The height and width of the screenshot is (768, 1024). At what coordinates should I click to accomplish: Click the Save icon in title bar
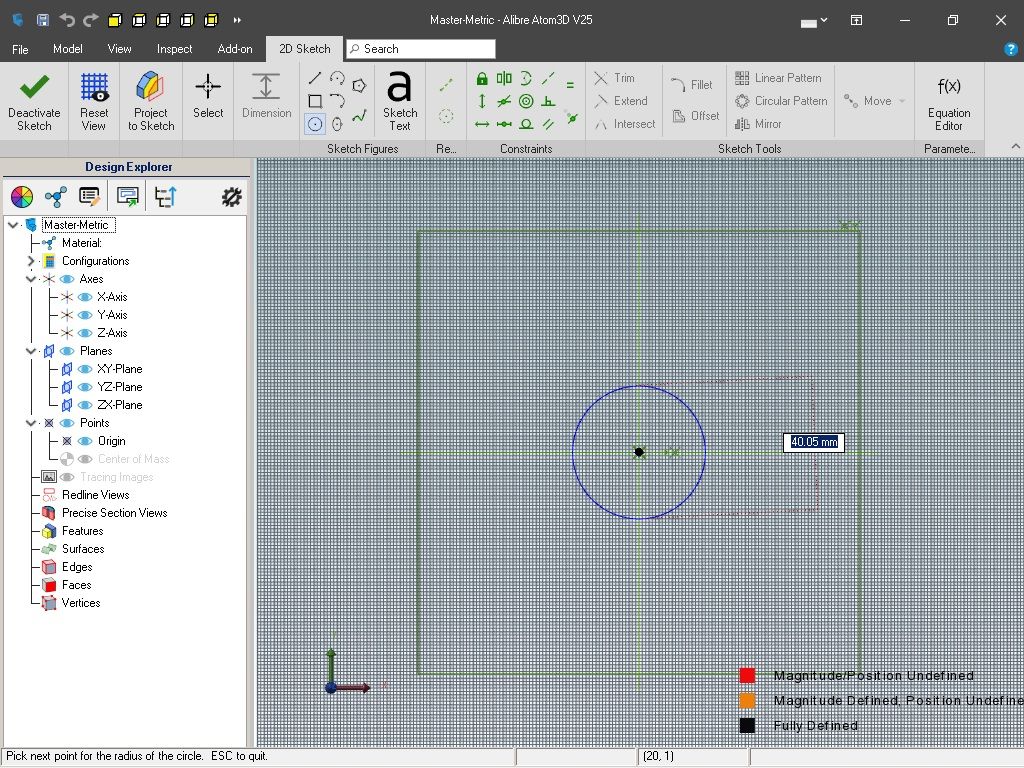43,20
